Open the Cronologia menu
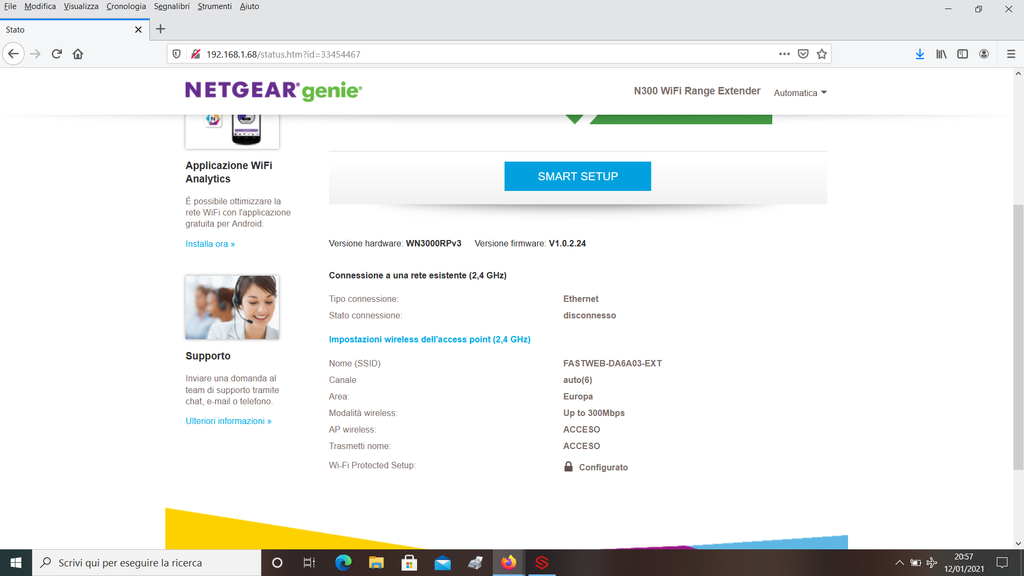 point(126,7)
